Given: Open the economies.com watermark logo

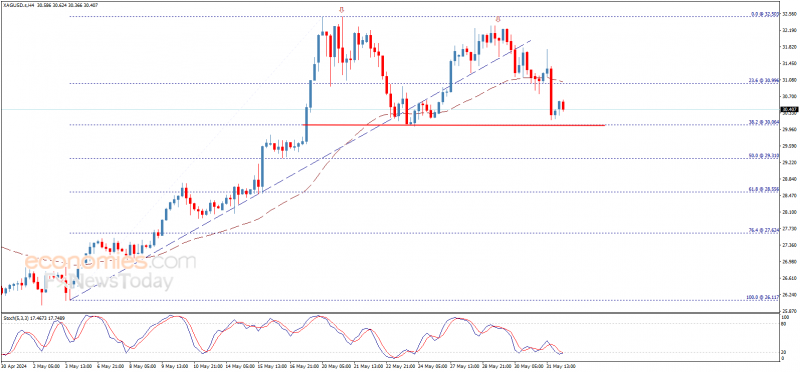Looking at the screenshot, I should tap(111, 262).
